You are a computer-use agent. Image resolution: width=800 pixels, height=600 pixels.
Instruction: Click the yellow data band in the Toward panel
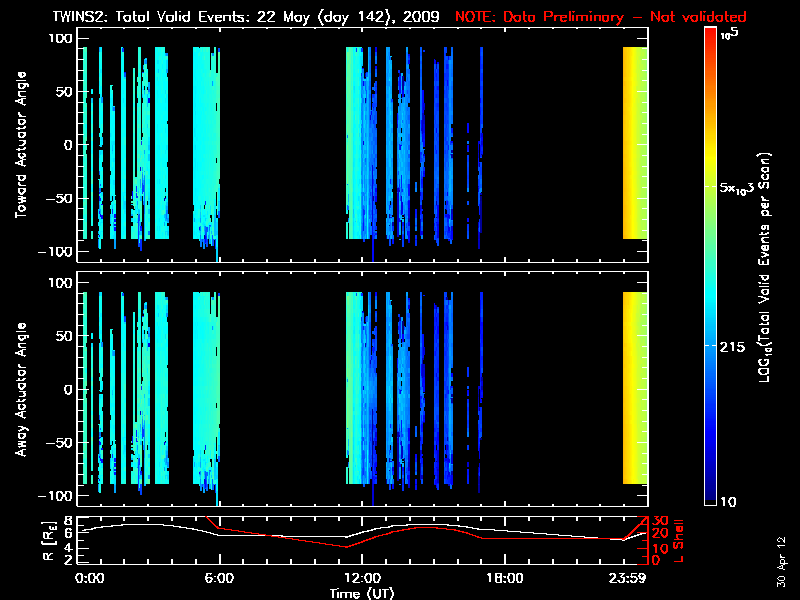(x=635, y=143)
